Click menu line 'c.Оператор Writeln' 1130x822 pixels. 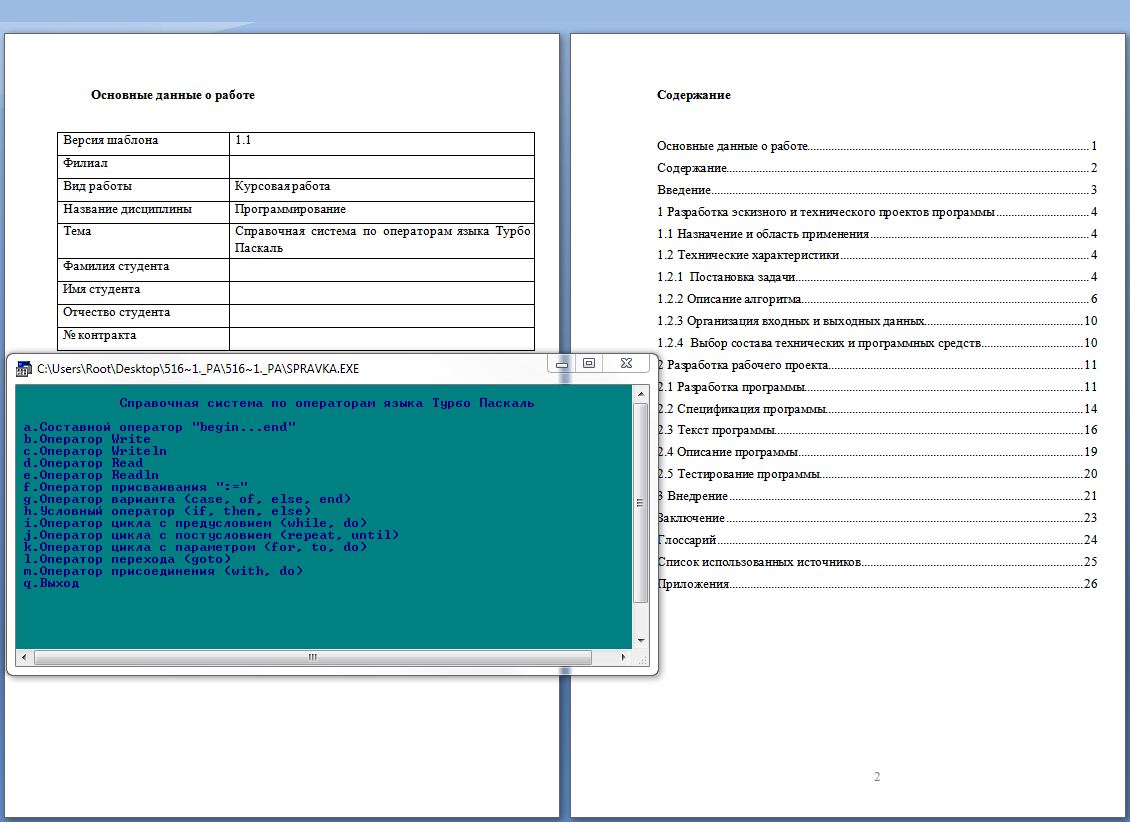point(95,451)
